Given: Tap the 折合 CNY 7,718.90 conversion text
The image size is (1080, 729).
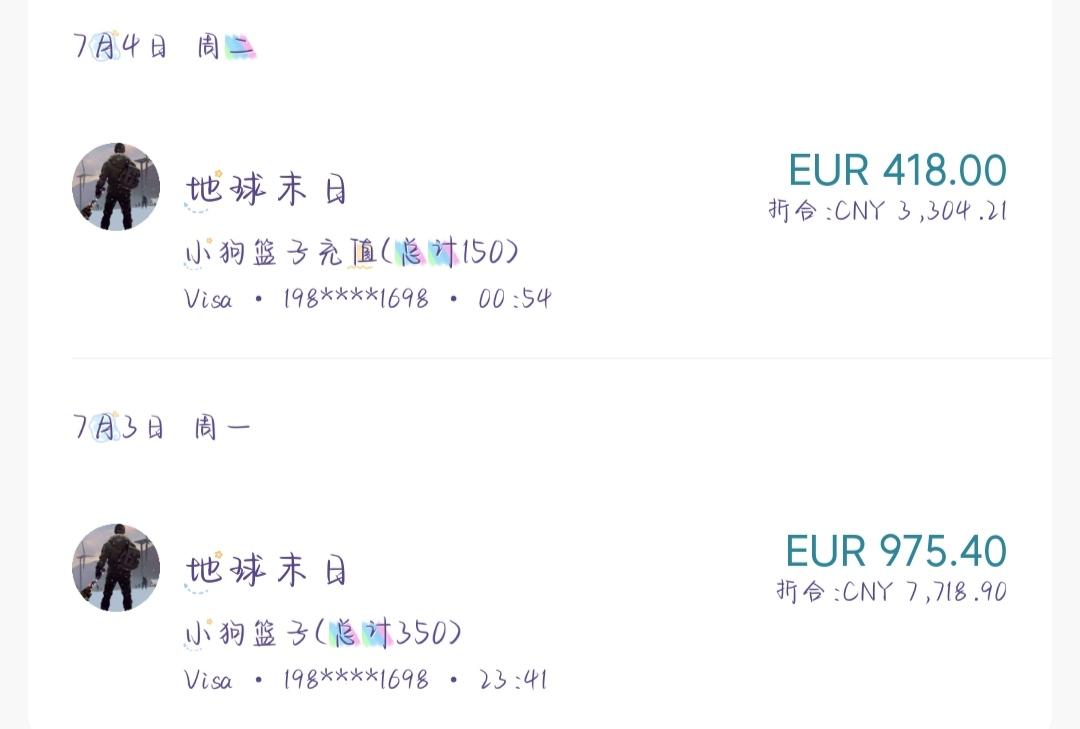Looking at the screenshot, I should coord(891,591).
